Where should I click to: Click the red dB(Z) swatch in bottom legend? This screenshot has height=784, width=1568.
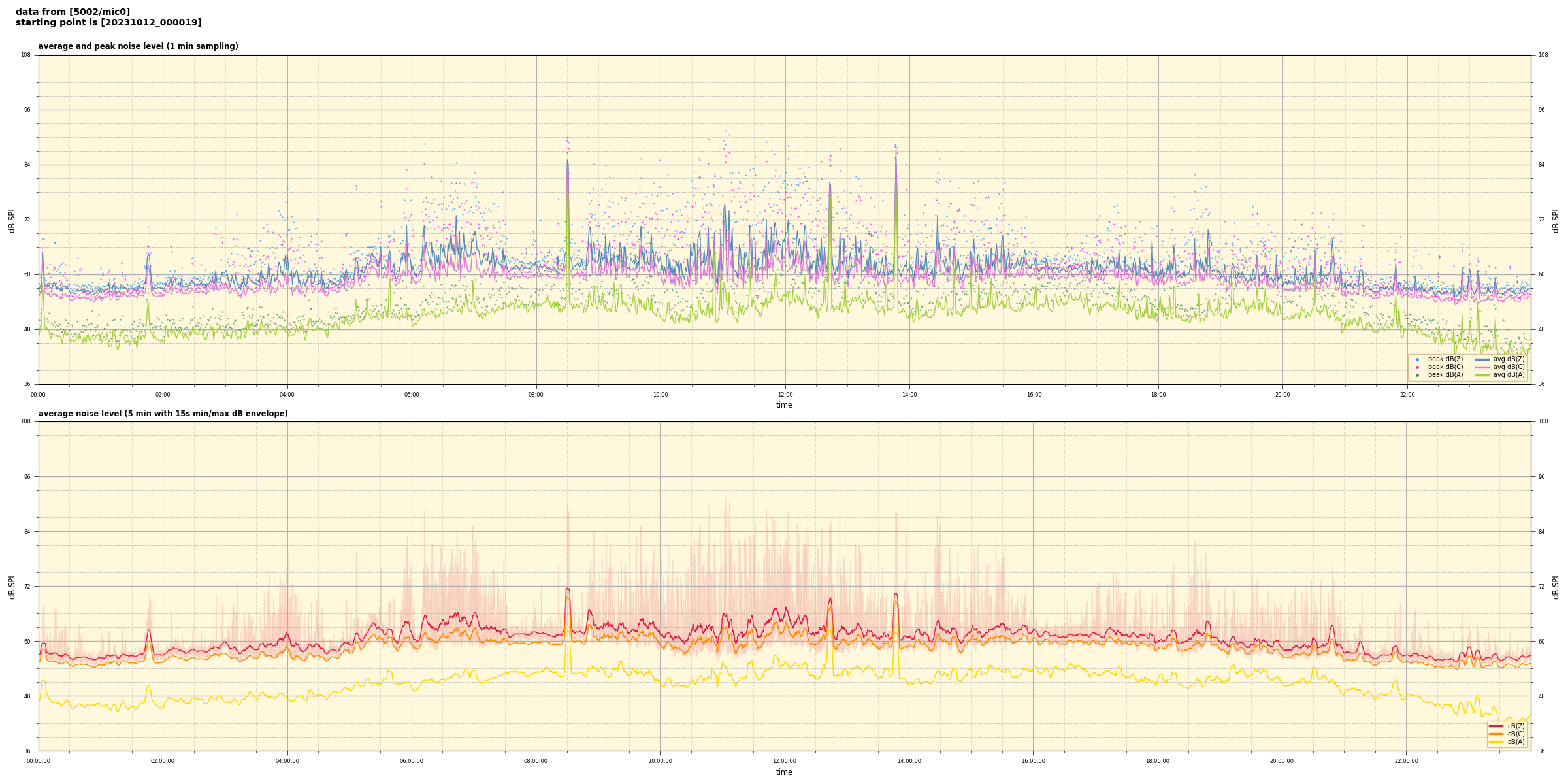(1496, 726)
